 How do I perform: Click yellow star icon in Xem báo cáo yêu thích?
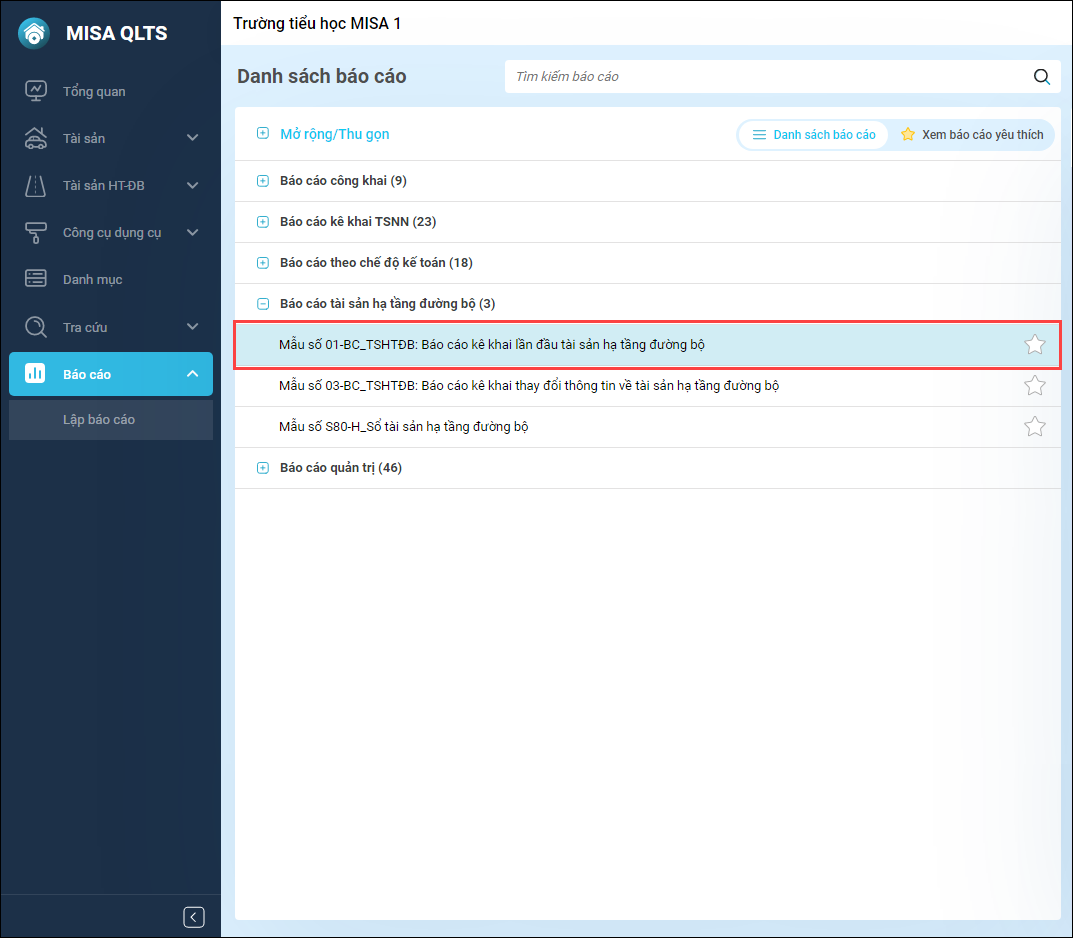pos(907,134)
